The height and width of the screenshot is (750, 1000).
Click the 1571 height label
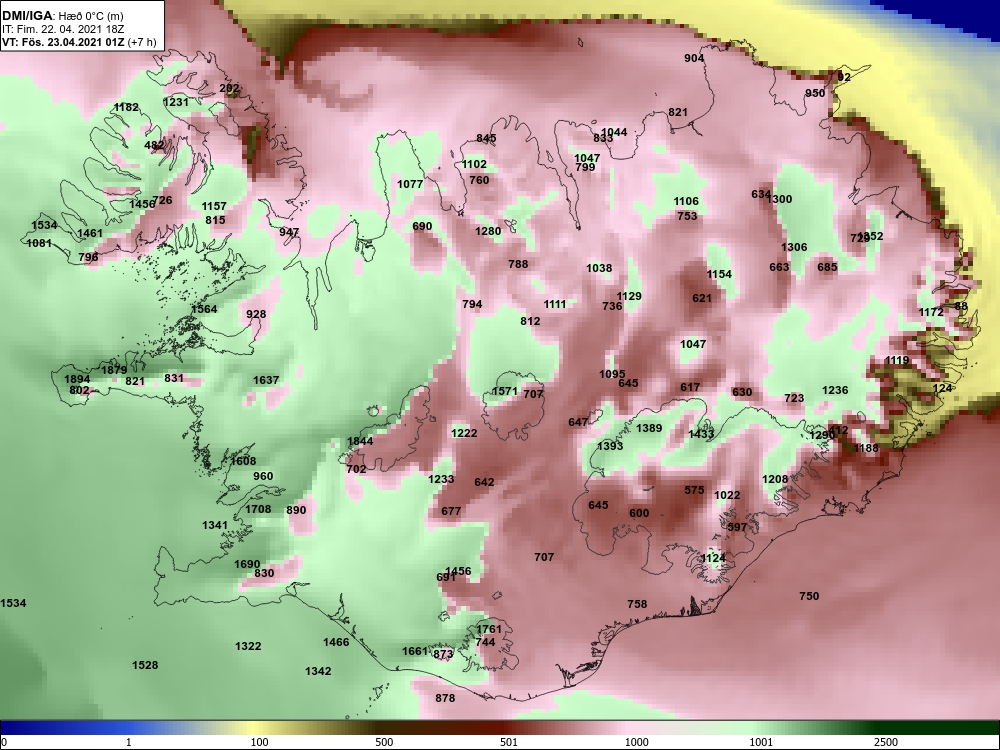point(504,391)
